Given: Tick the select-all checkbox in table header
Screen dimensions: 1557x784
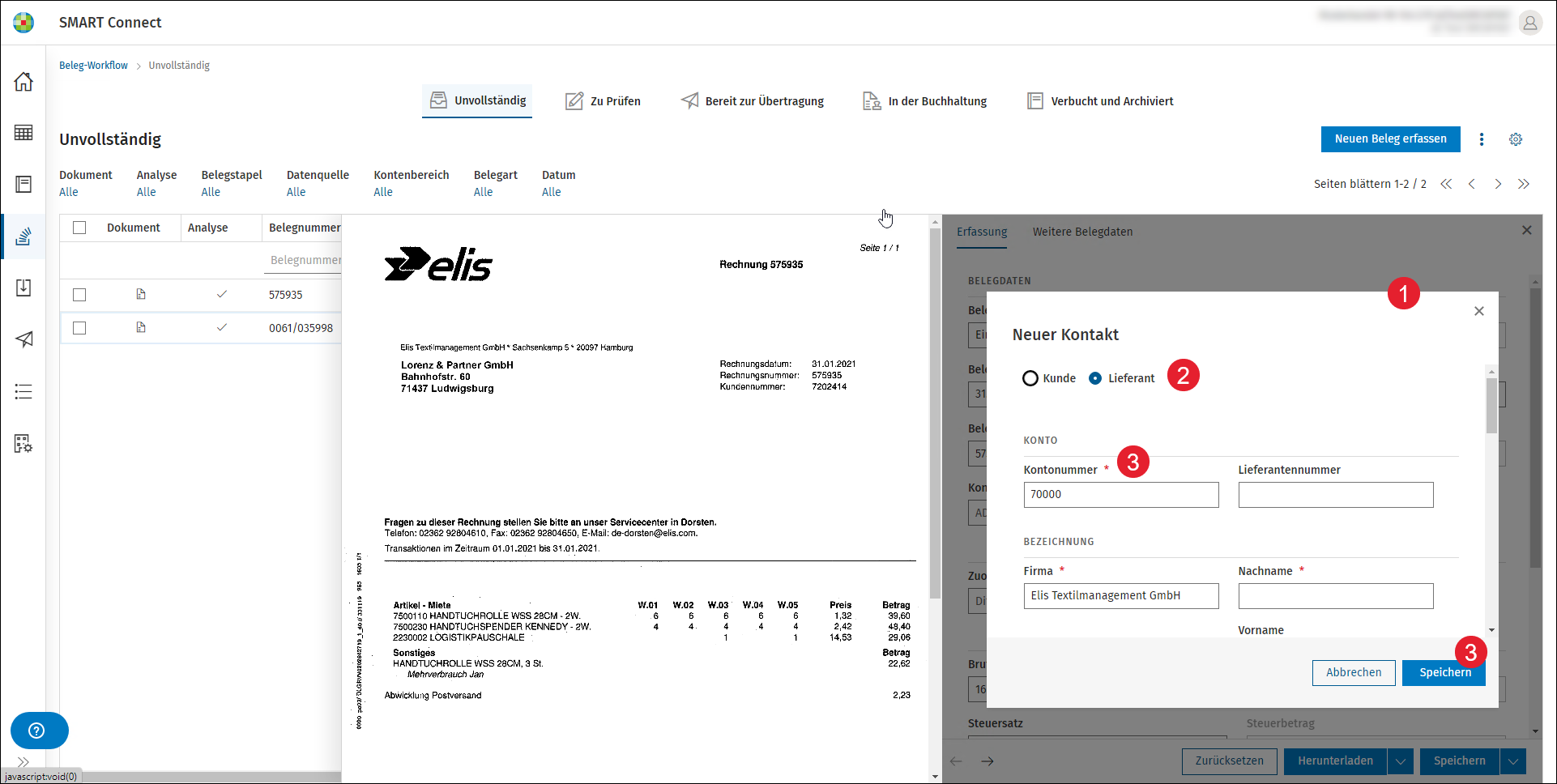Looking at the screenshot, I should point(79,228).
